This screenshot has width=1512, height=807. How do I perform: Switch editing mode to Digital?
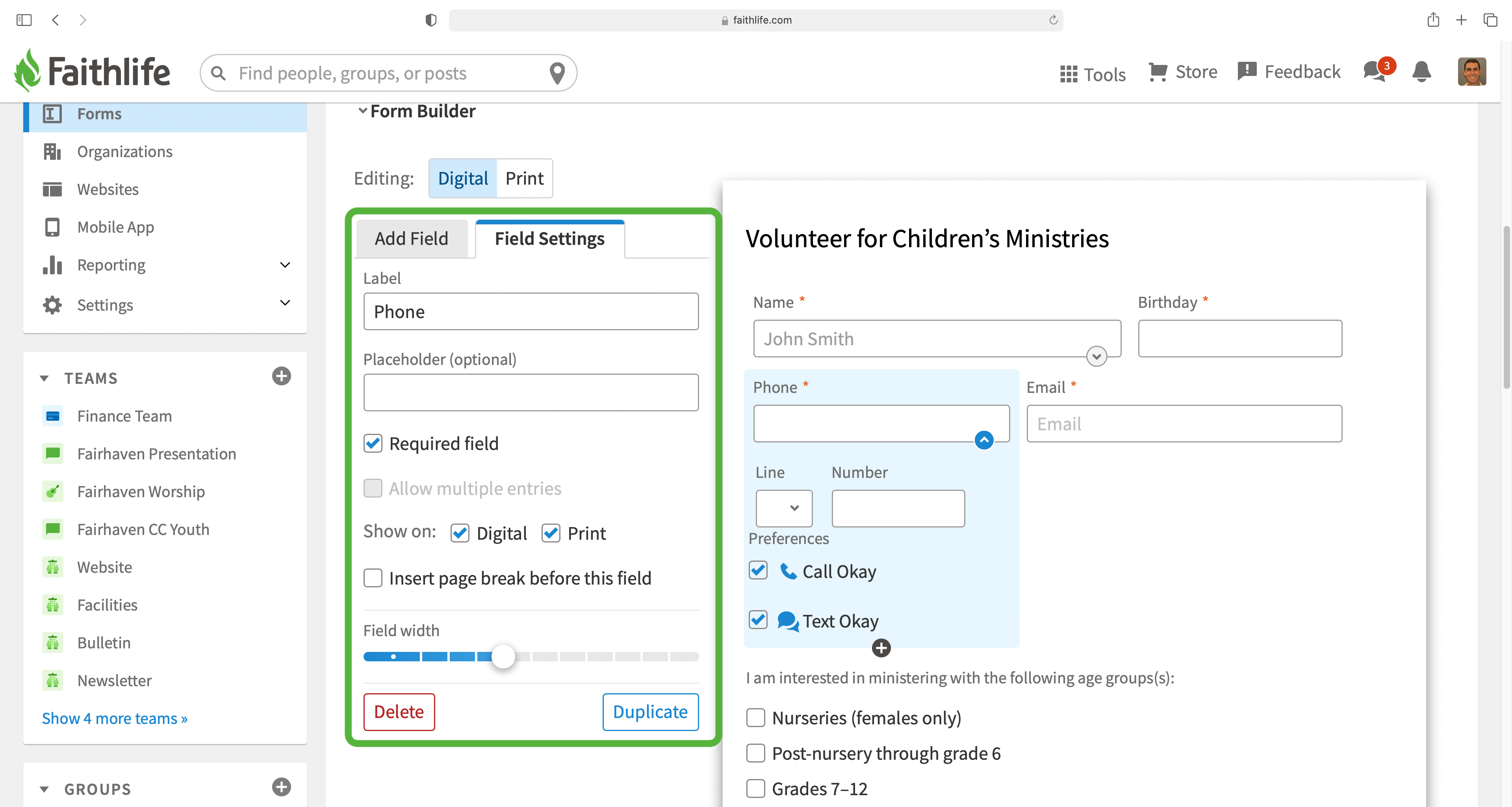(x=462, y=178)
